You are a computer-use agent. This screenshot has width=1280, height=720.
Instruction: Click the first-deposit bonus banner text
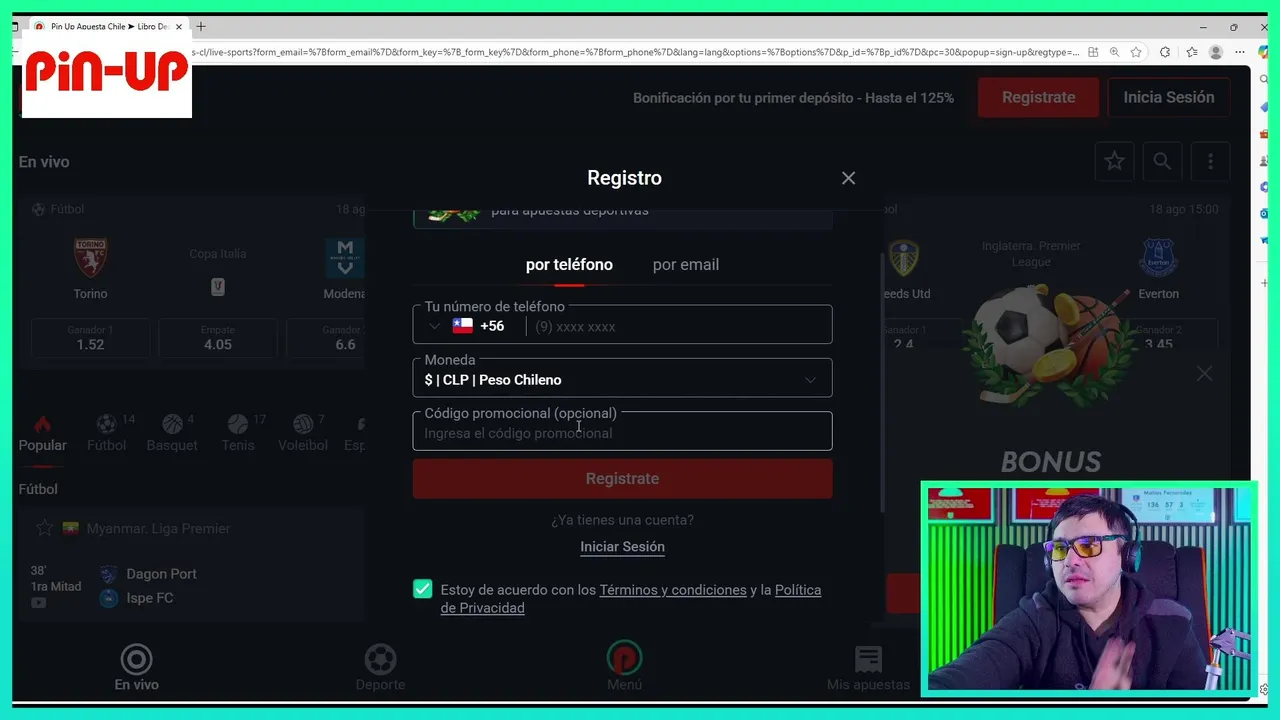[x=793, y=98]
